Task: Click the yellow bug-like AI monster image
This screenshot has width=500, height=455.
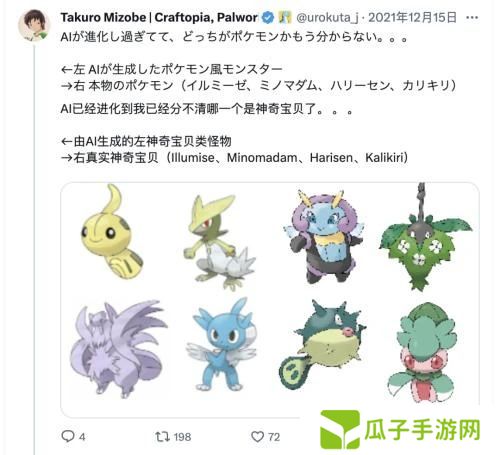Action: (x=111, y=232)
